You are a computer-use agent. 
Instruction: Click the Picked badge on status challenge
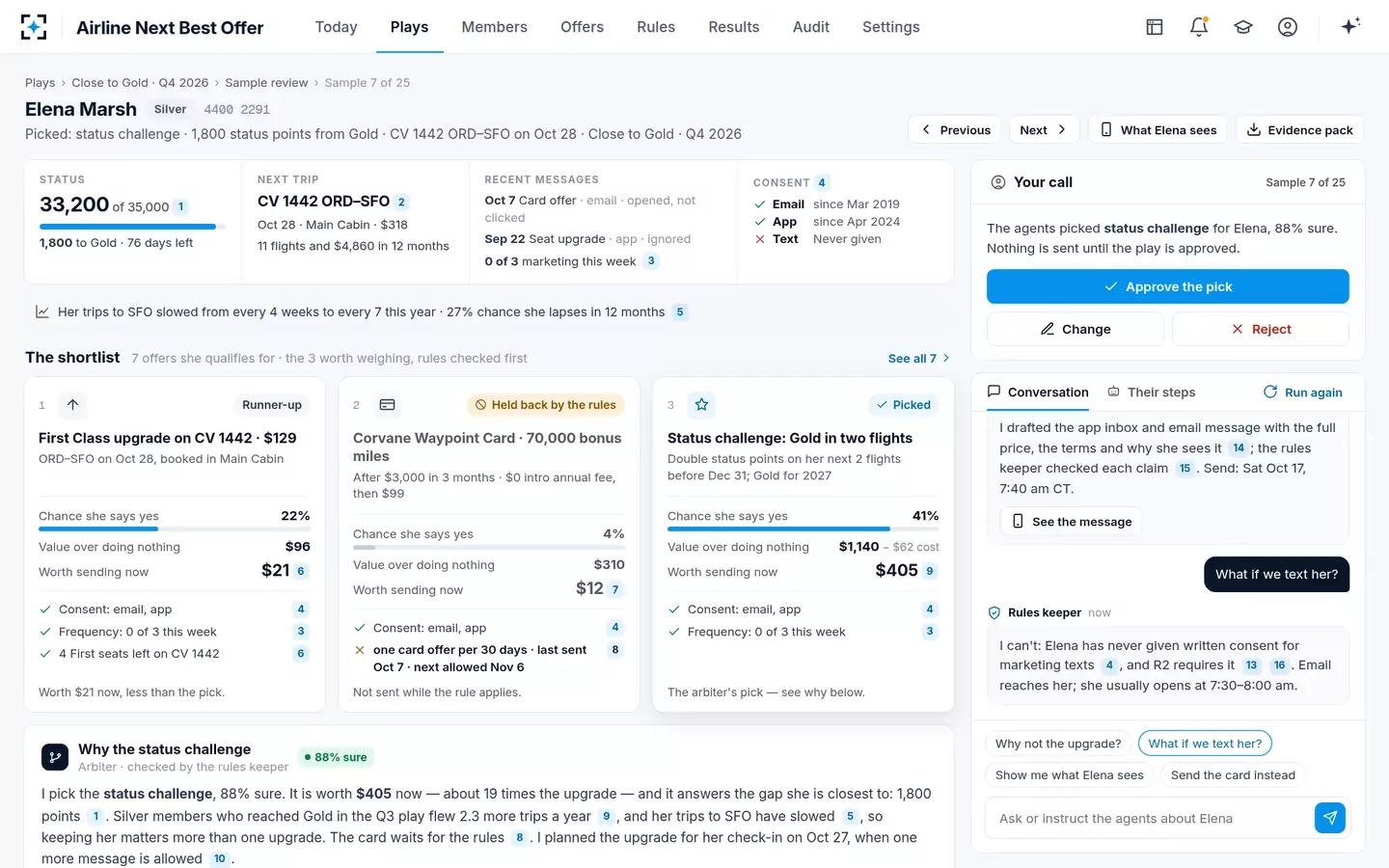click(903, 405)
